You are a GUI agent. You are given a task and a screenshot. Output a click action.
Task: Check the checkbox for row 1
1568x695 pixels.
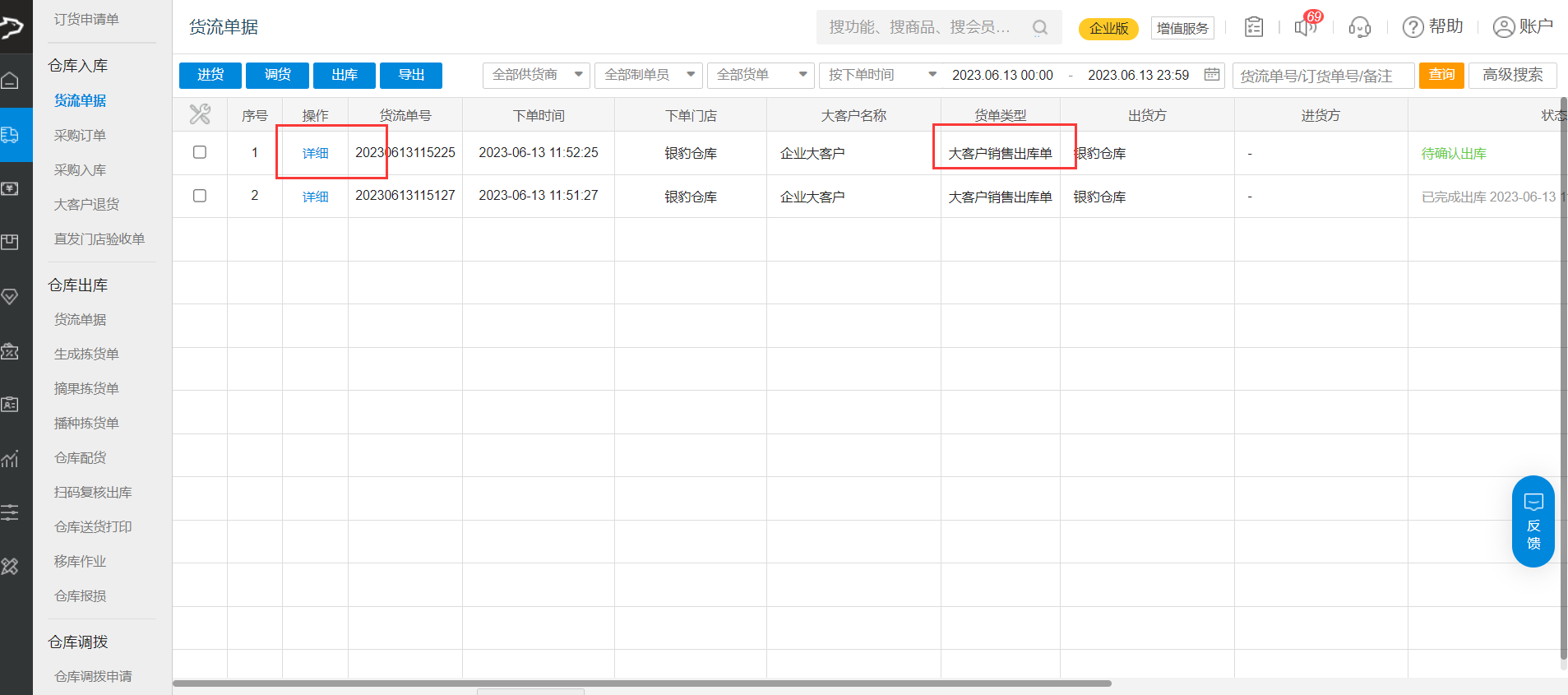tap(200, 152)
